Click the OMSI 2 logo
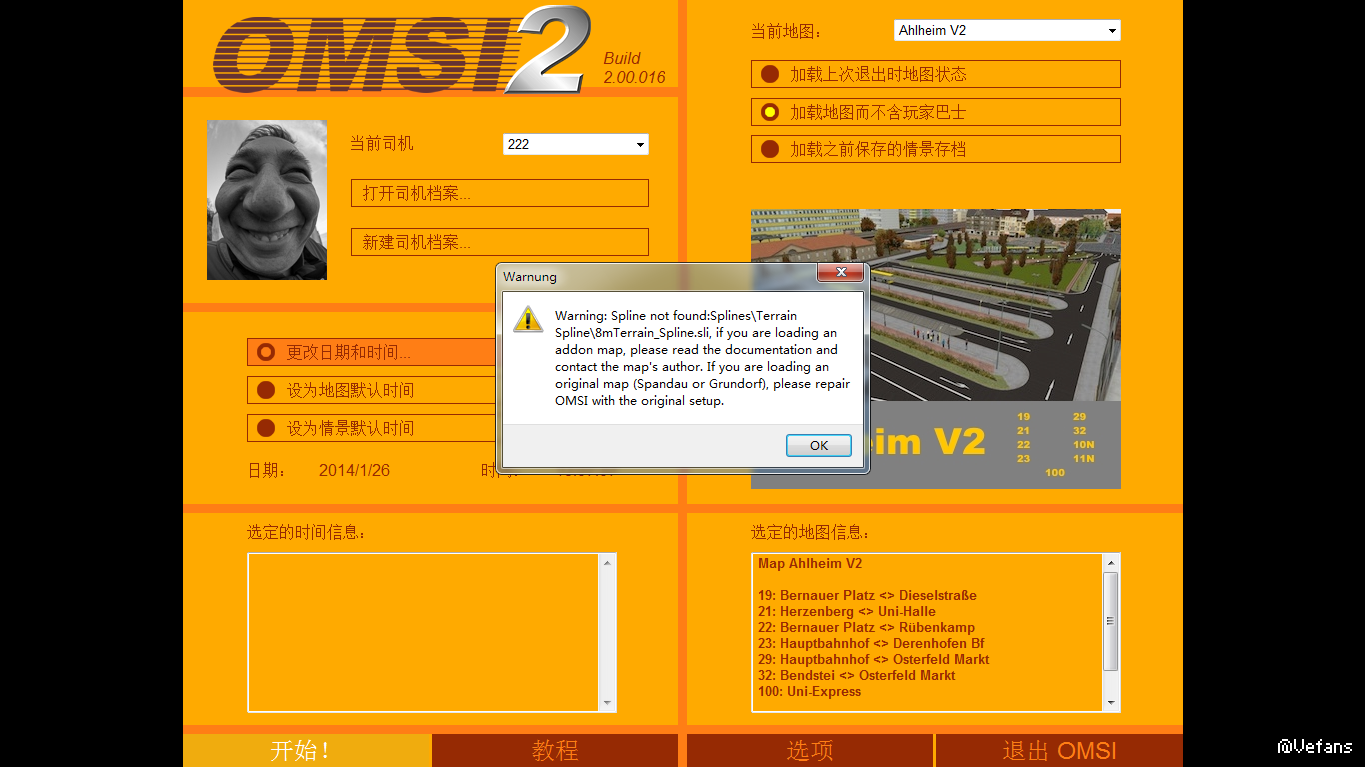Screen dimensions: 1365x767 click(x=400, y=52)
